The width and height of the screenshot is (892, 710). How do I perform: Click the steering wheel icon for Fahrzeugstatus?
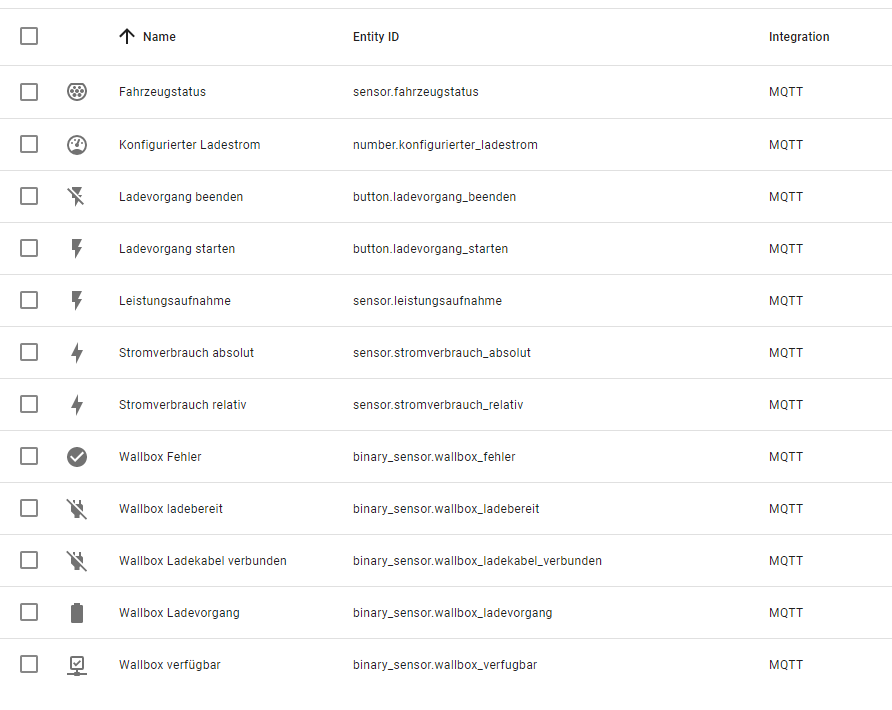click(x=79, y=91)
